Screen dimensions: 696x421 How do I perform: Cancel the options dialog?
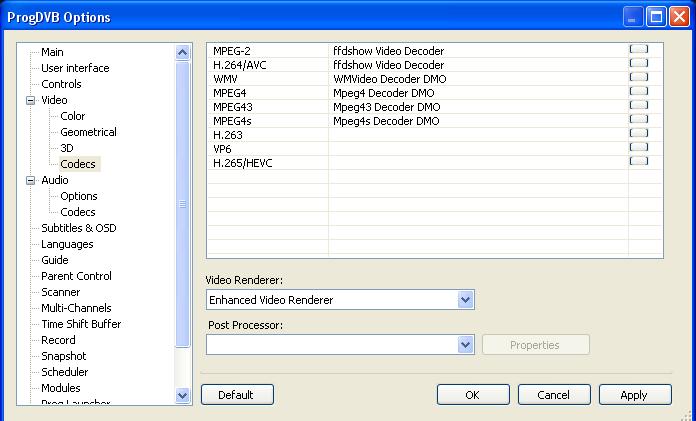(554, 395)
